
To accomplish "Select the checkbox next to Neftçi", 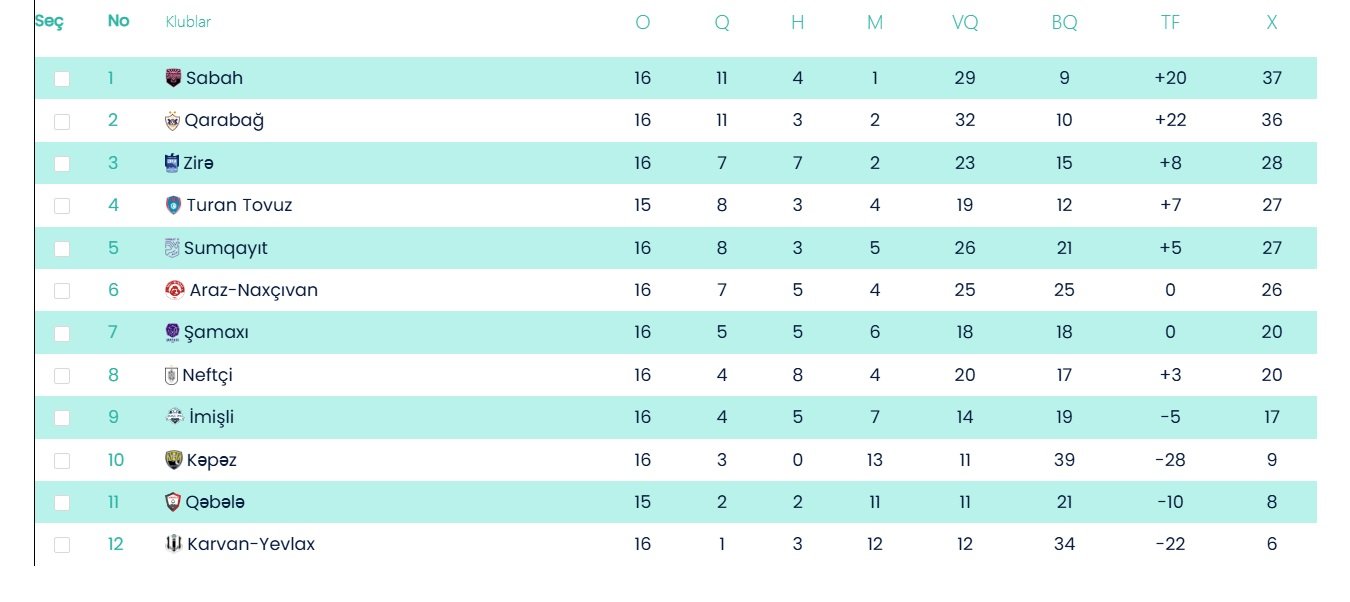I will [x=62, y=376].
